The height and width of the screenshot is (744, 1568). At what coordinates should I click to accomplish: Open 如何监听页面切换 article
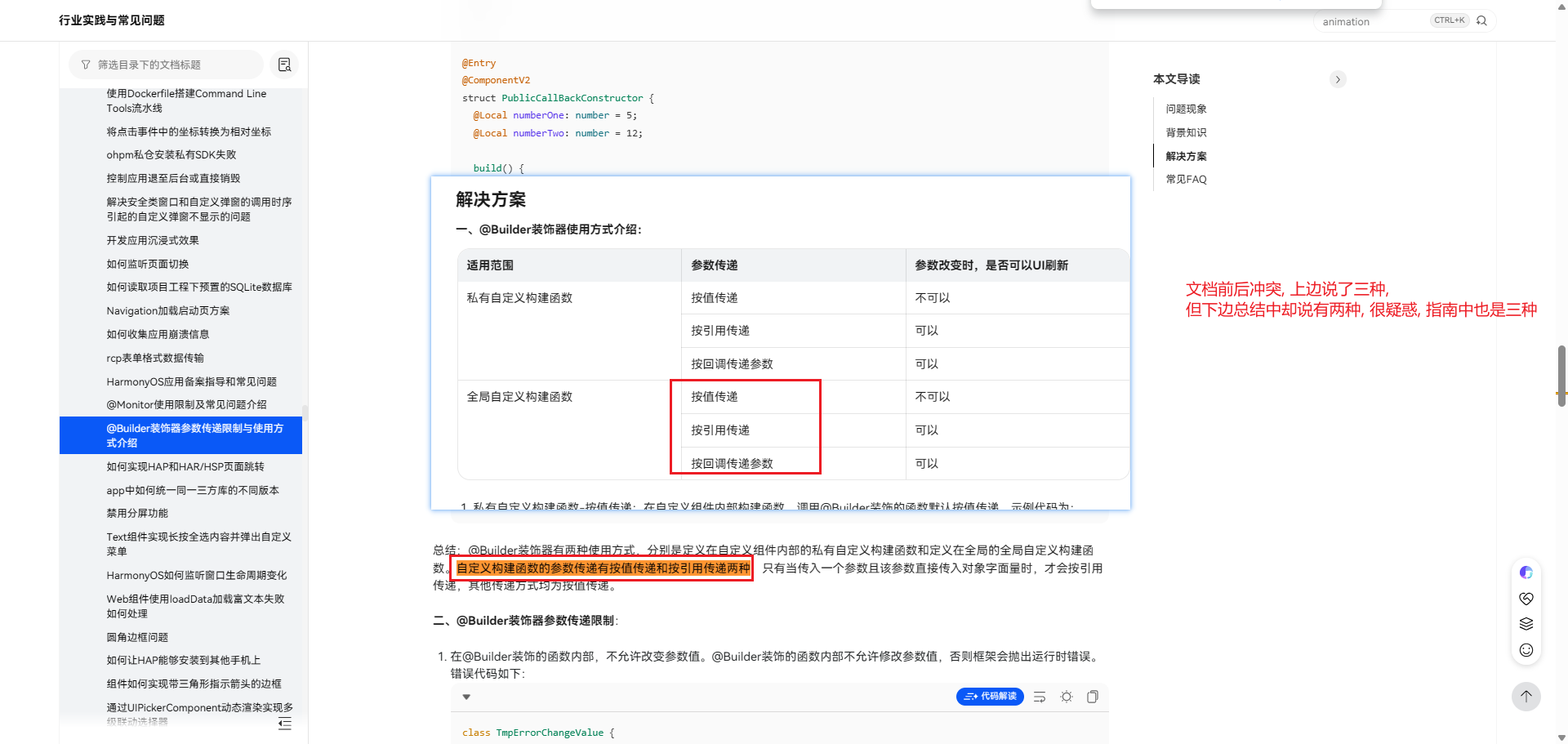click(x=148, y=264)
